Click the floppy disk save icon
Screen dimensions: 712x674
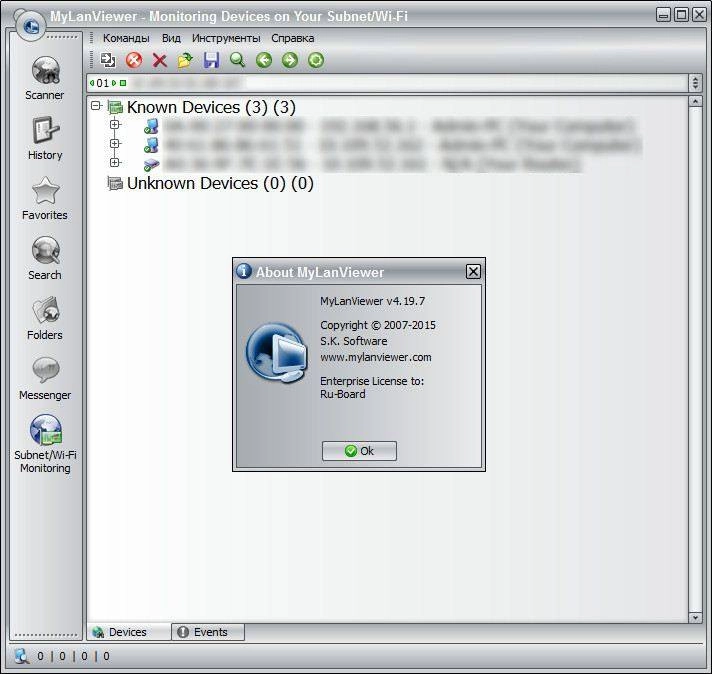pos(212,60)
